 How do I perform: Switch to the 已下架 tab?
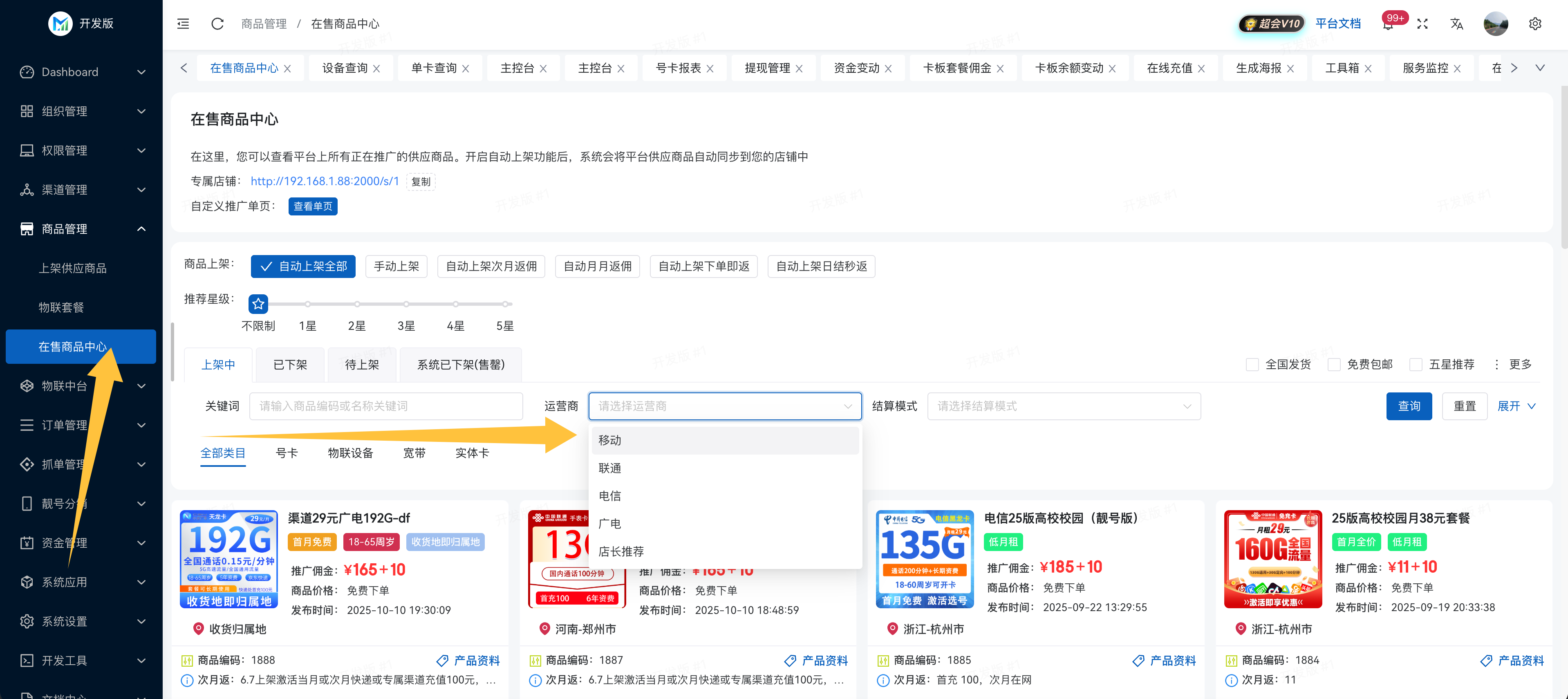(x=290, y=365)
